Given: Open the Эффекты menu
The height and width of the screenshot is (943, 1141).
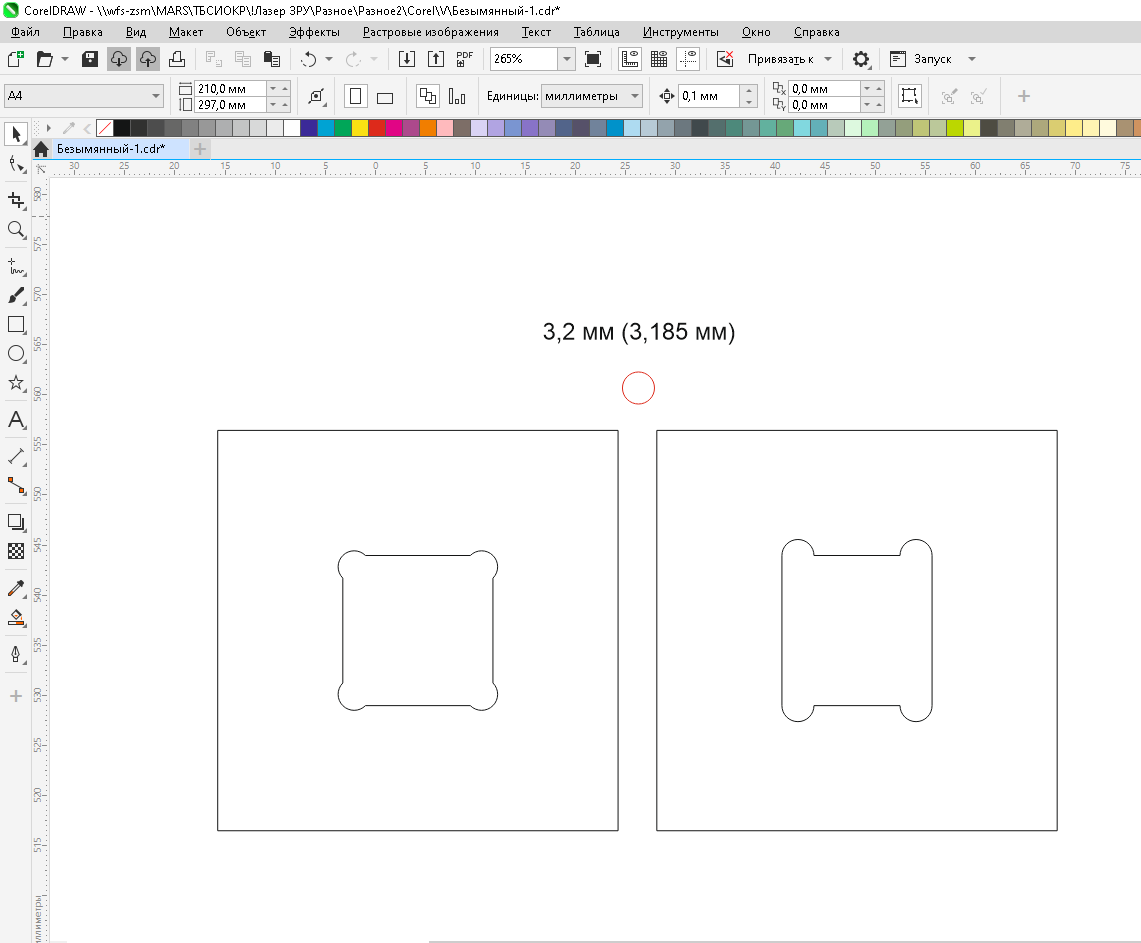Looking at the screenshot, I should tap(314, 32).
